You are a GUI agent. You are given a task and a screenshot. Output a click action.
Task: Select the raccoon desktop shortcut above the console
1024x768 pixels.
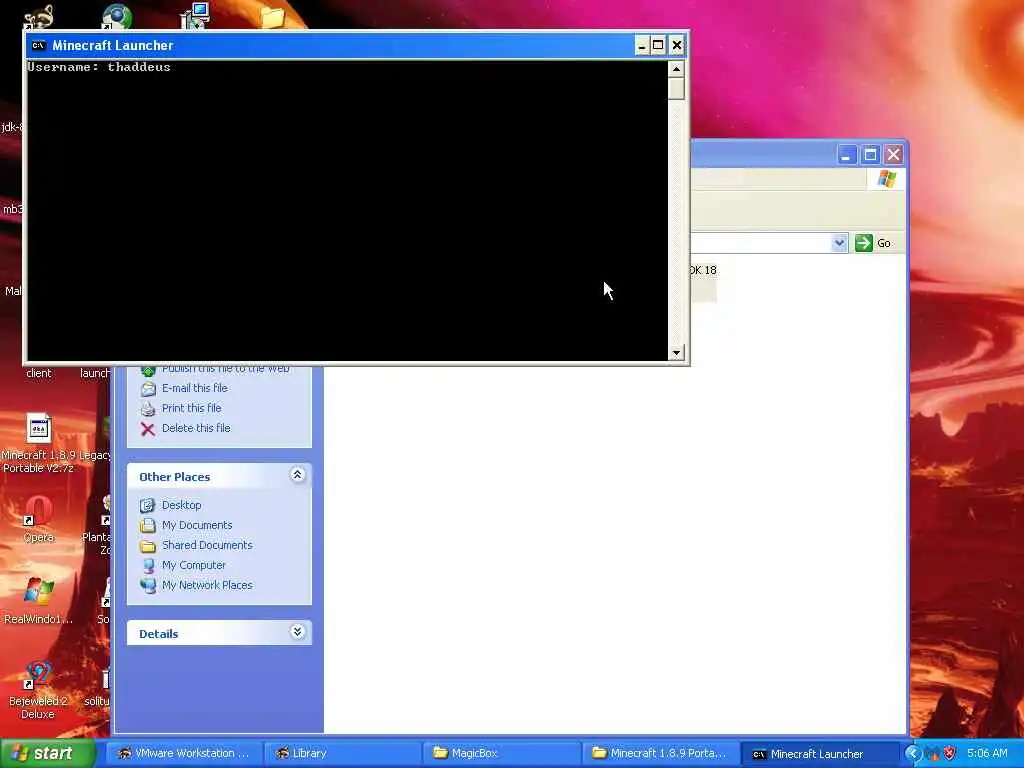pos(39,16)
